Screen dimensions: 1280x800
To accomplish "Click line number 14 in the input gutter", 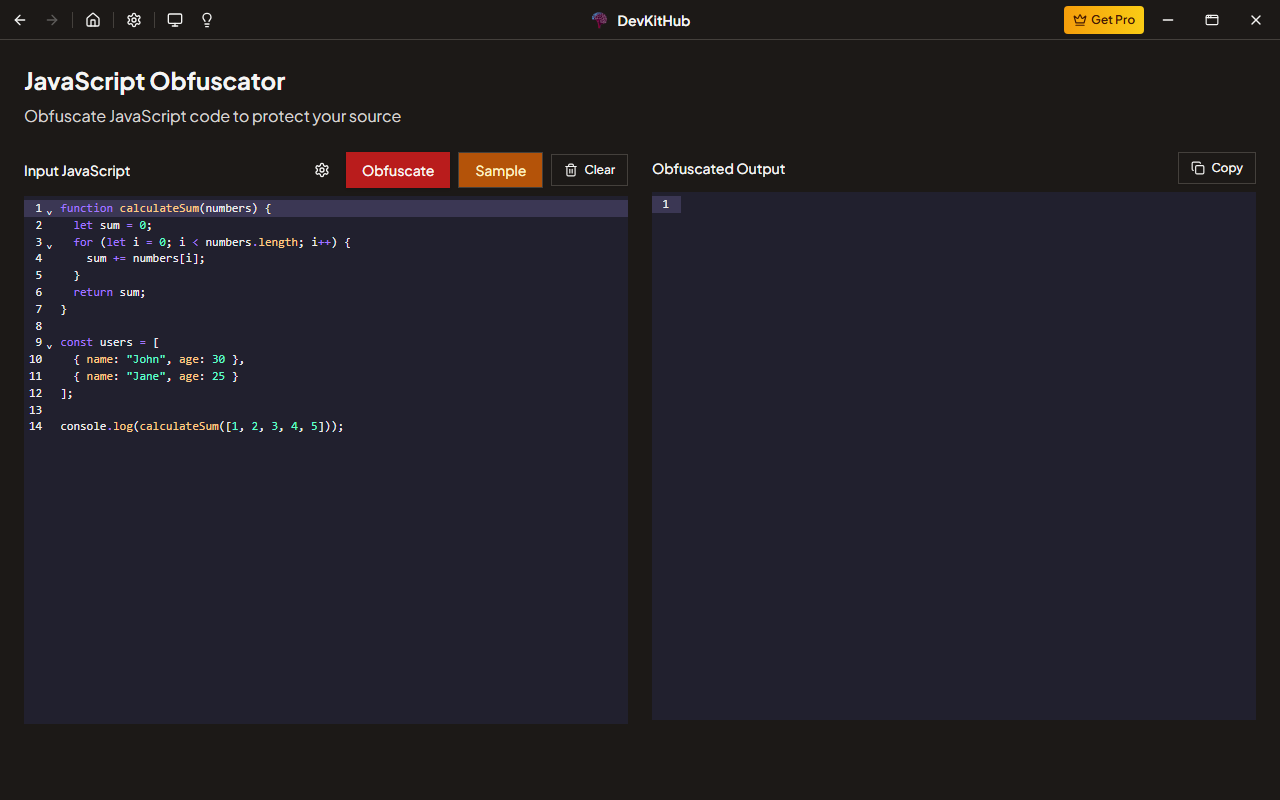I will 36,426.
